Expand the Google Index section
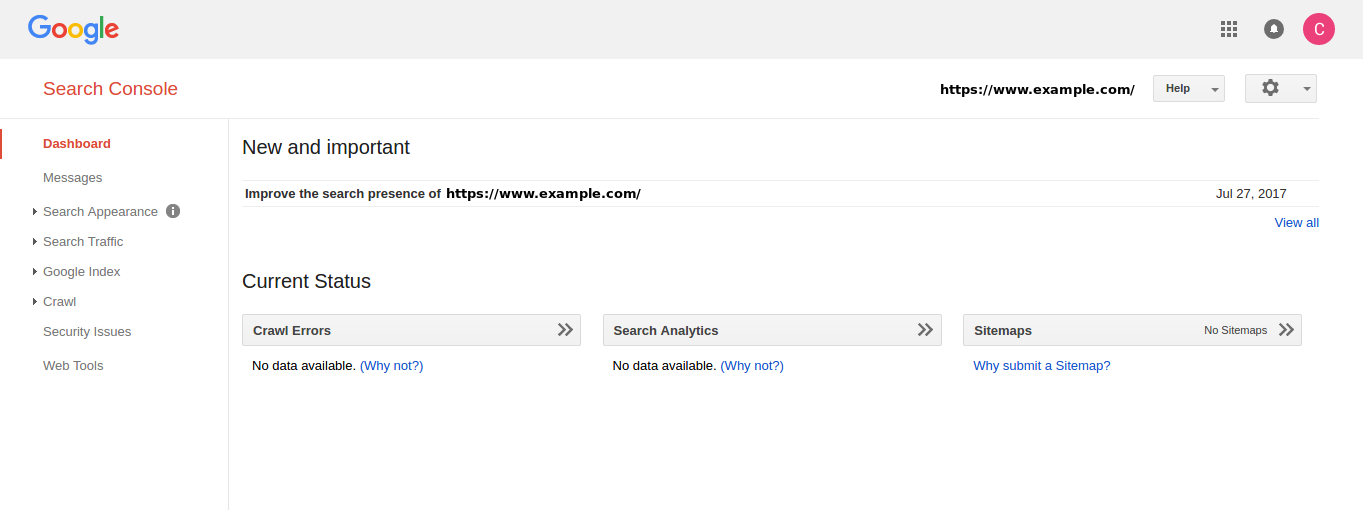The image size is (1364, 510). (x=81, y=272)
